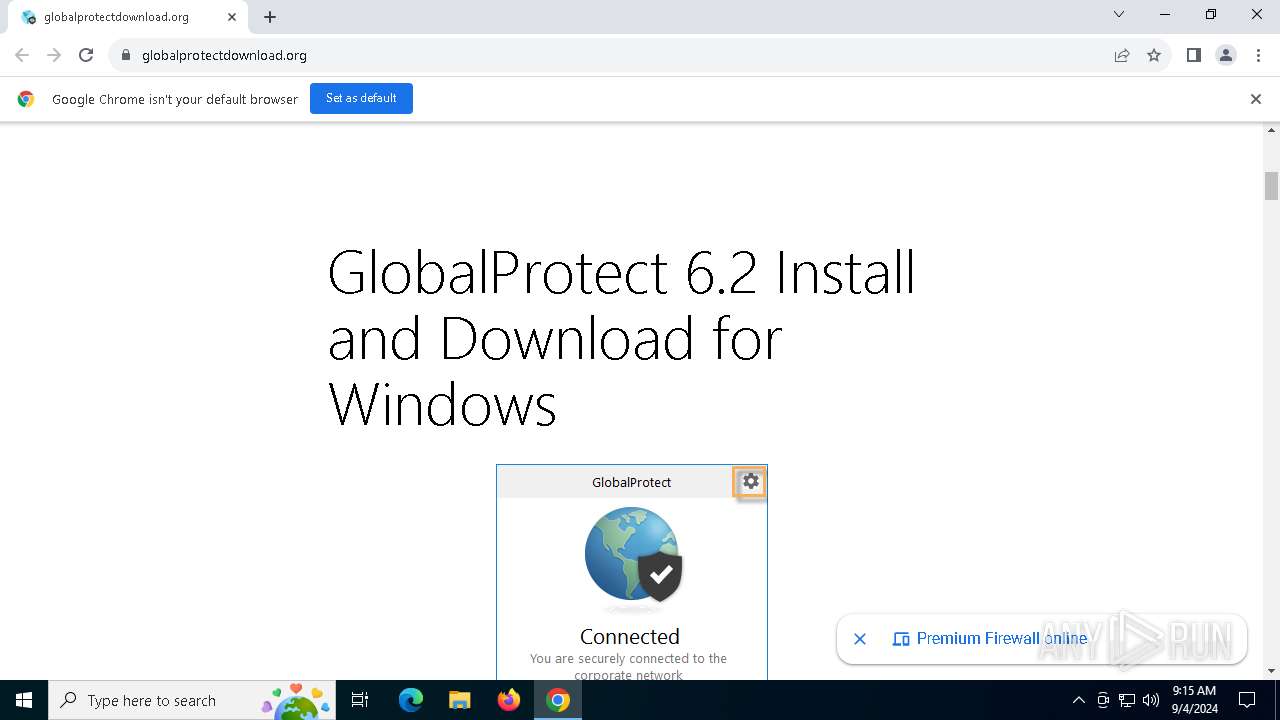
Task: Click the GlobalProtect globe shield image
Action: click(x=633, y=555)
